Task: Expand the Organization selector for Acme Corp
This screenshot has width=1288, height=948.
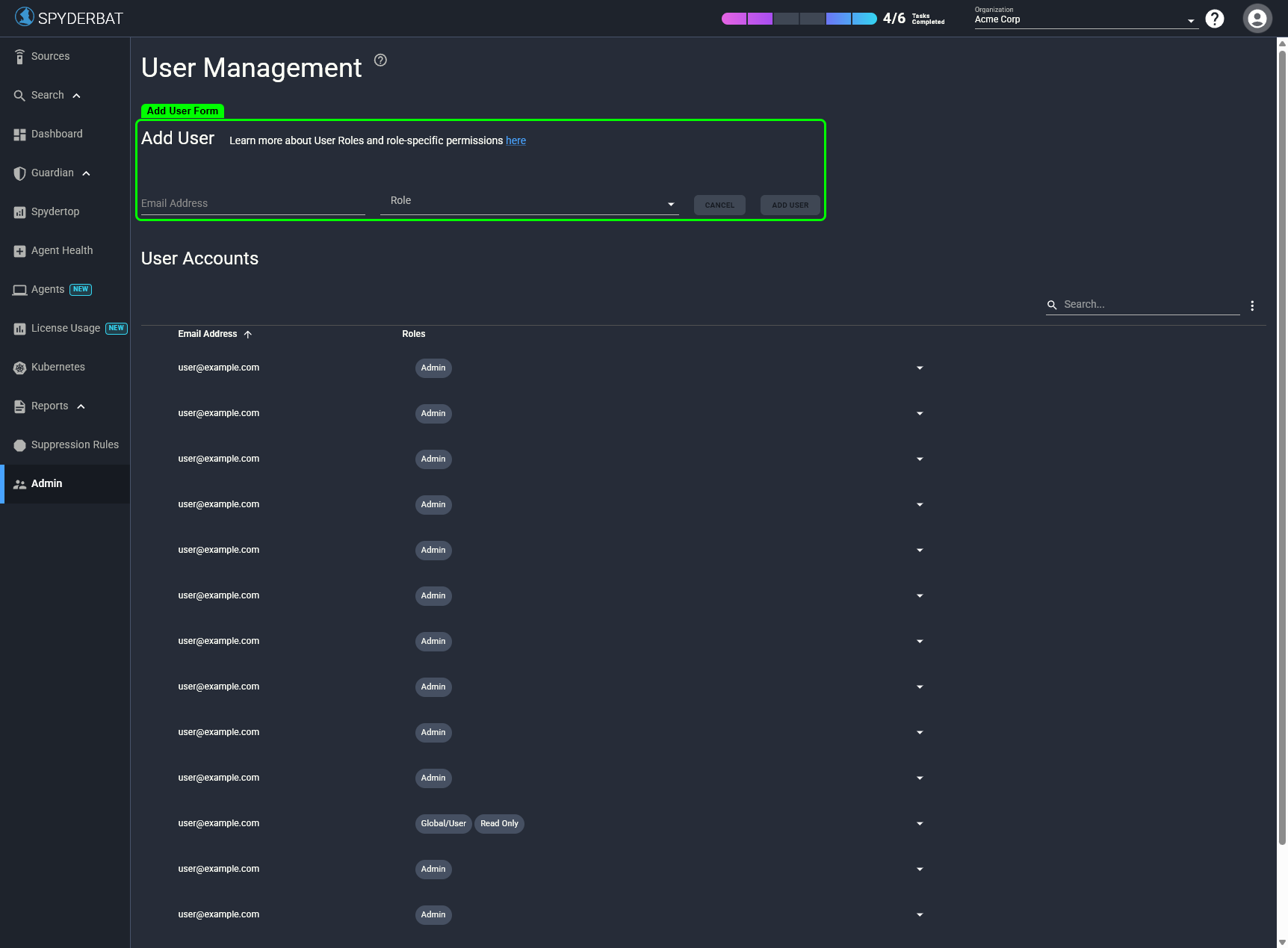Action: (1191, 19)
